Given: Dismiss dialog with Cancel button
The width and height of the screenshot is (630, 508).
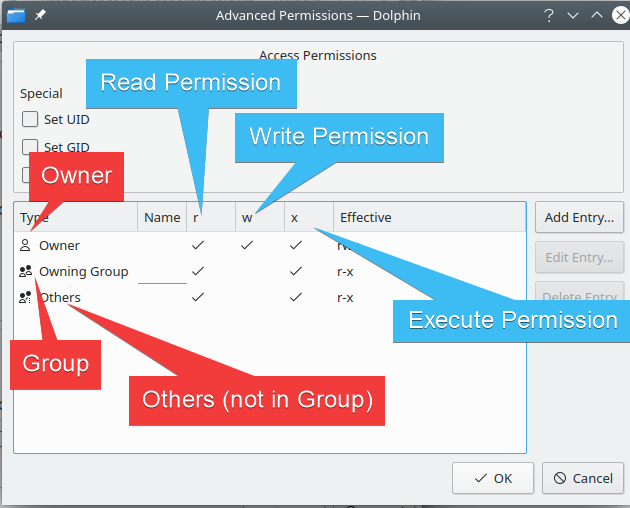Looking at the screenshot, I should click(x=583, y=478).
